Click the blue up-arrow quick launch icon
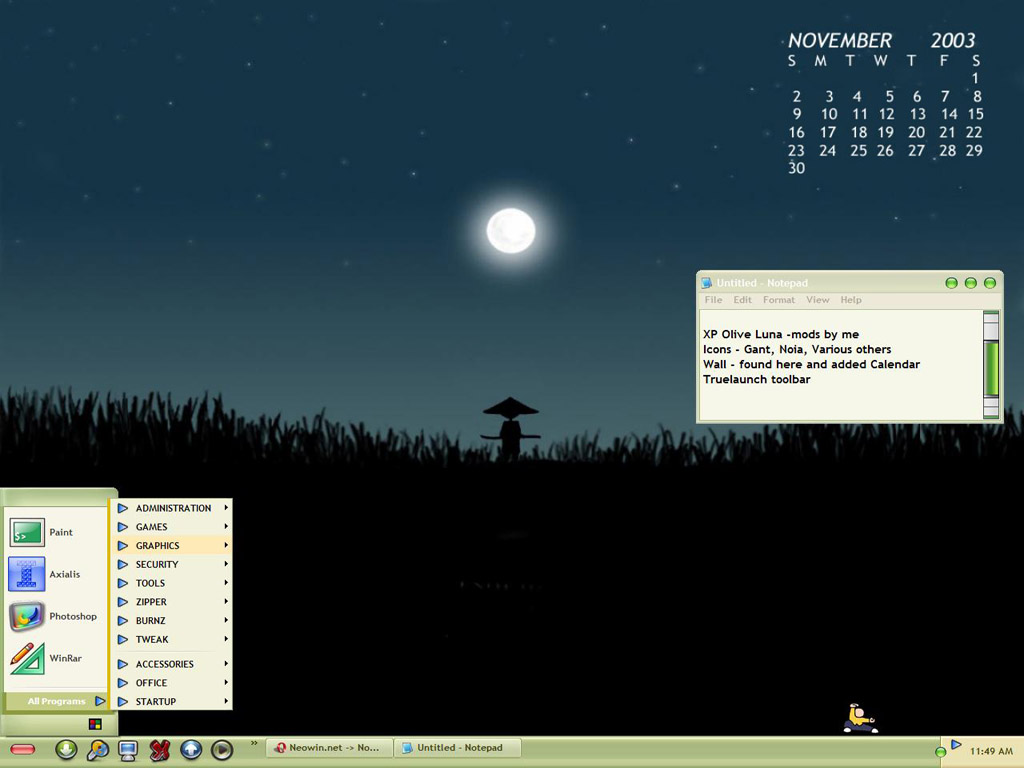Image resolution: width=1024 pixels, height=768 pixels. point(191,749)
